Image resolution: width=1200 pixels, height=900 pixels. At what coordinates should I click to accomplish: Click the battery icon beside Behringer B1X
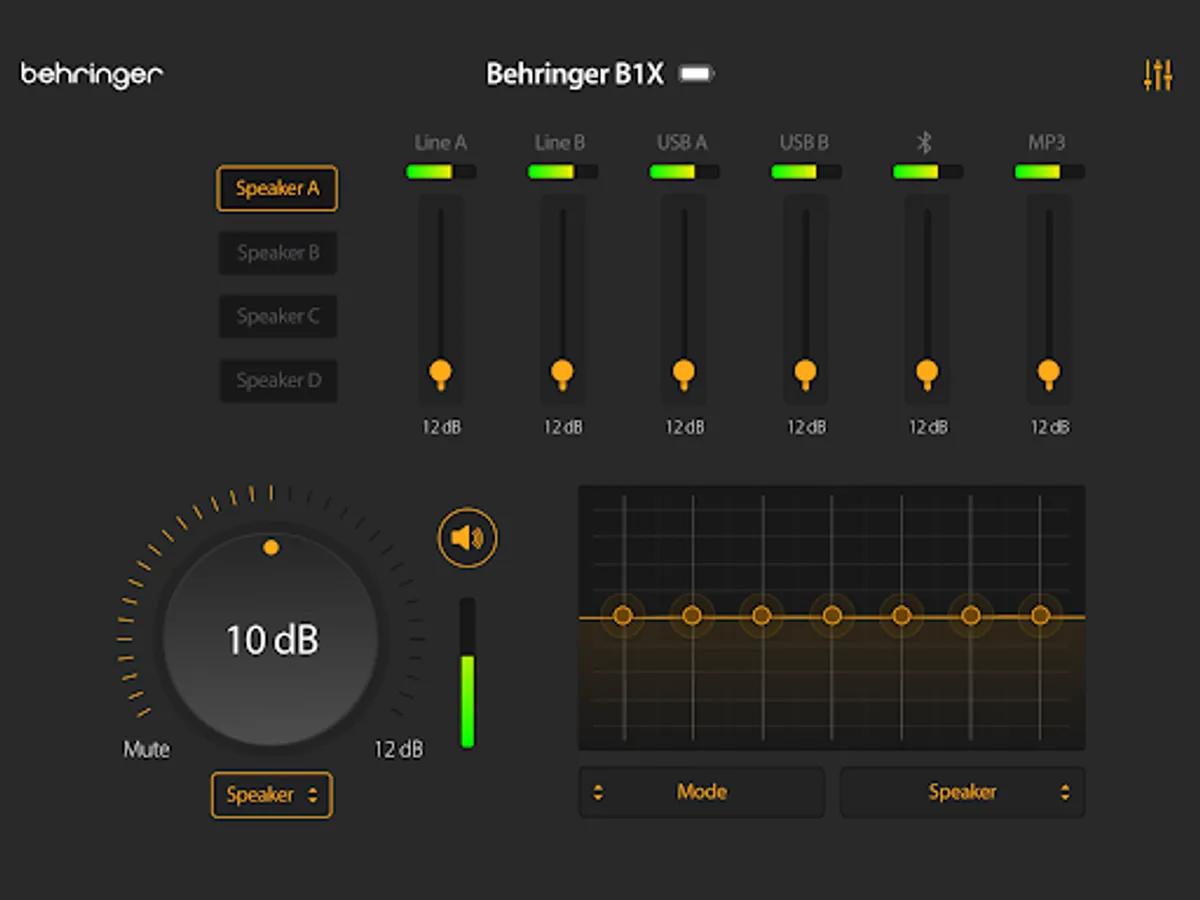coord(696,73)
